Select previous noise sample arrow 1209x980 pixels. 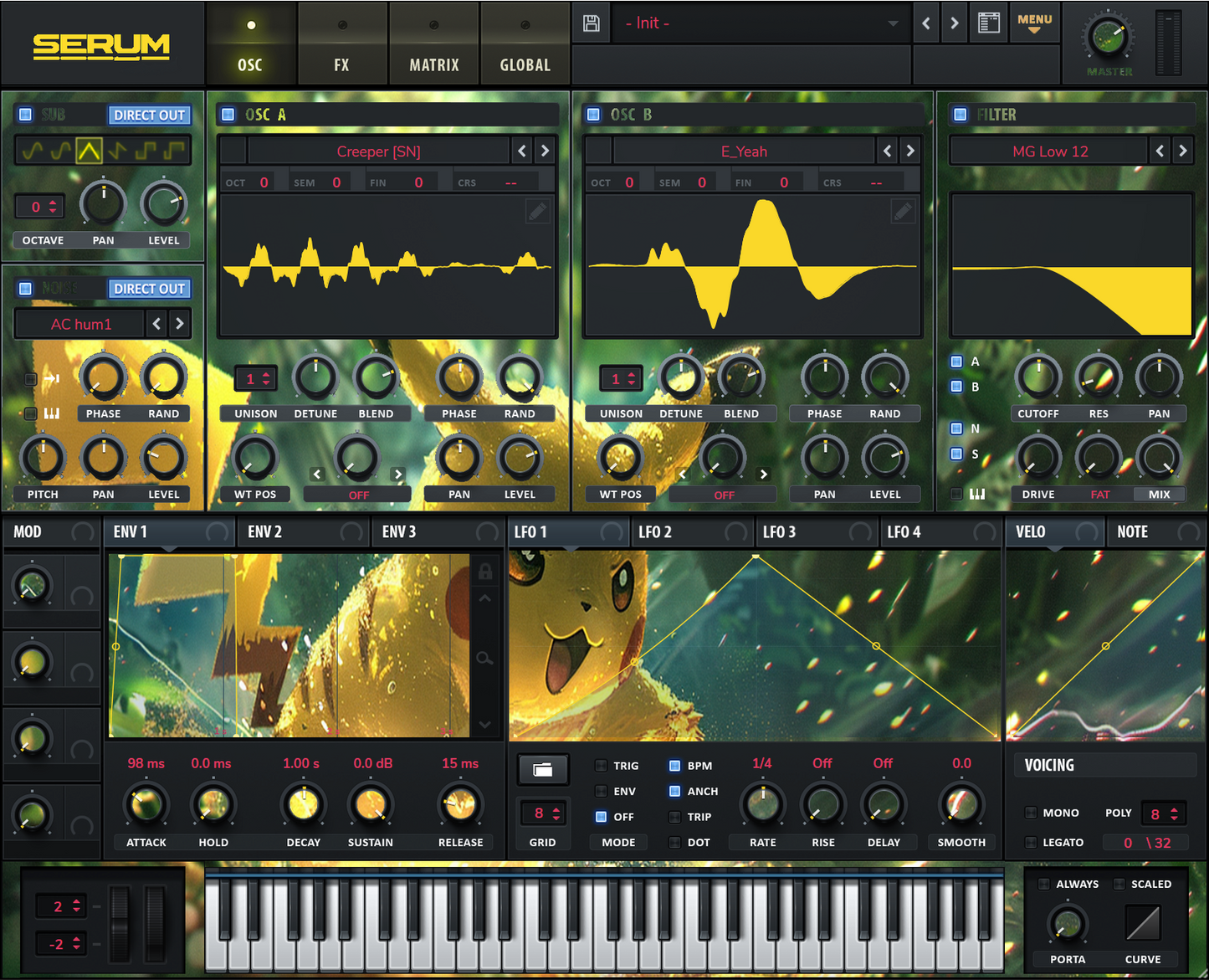pos(156,323)
